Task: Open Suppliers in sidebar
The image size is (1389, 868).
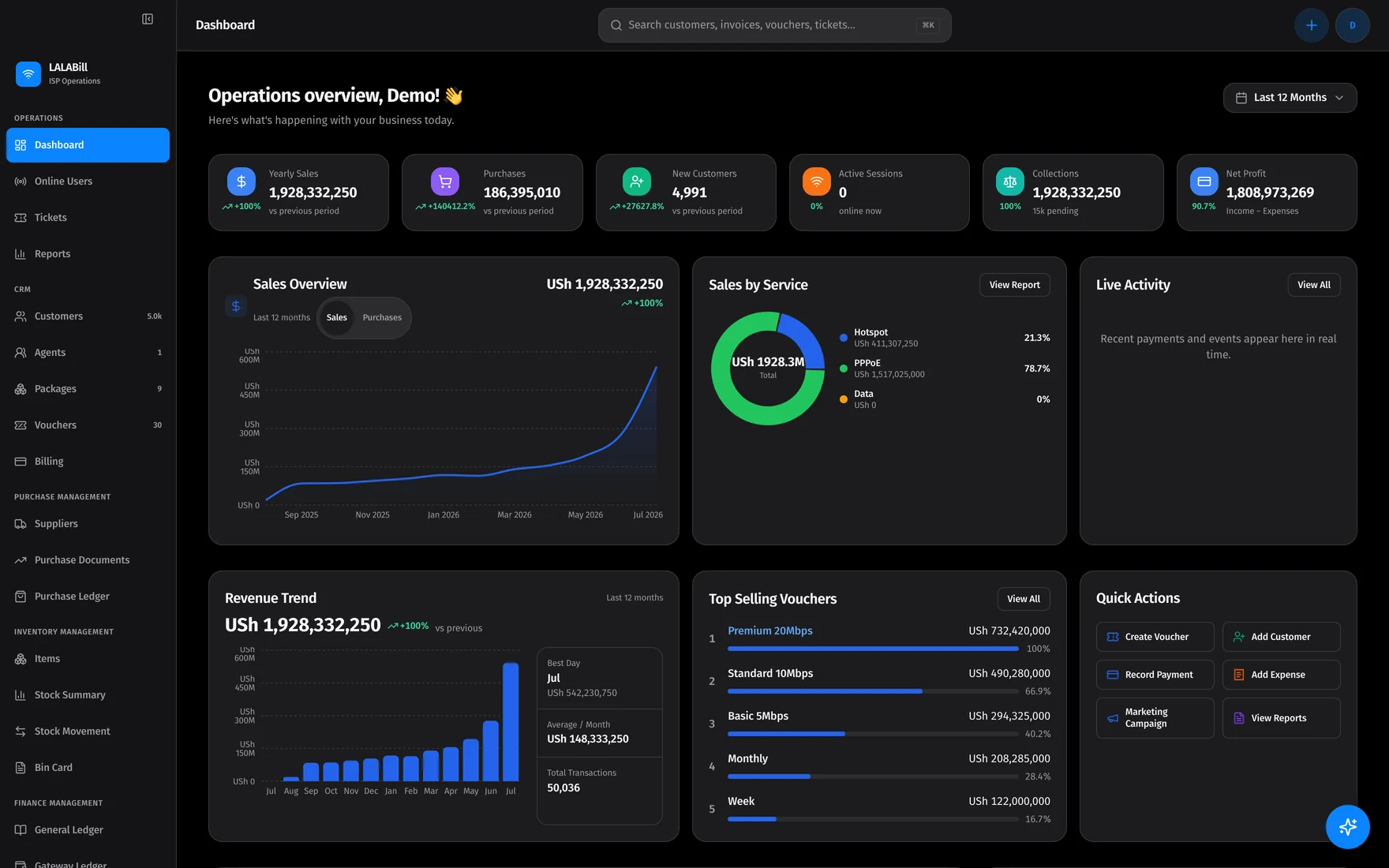Action: [88, 524]
